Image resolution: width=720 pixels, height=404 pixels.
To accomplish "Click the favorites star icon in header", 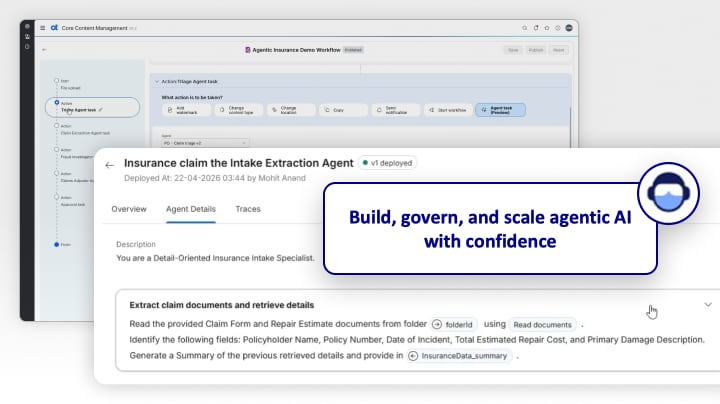I will click(547, 28).
